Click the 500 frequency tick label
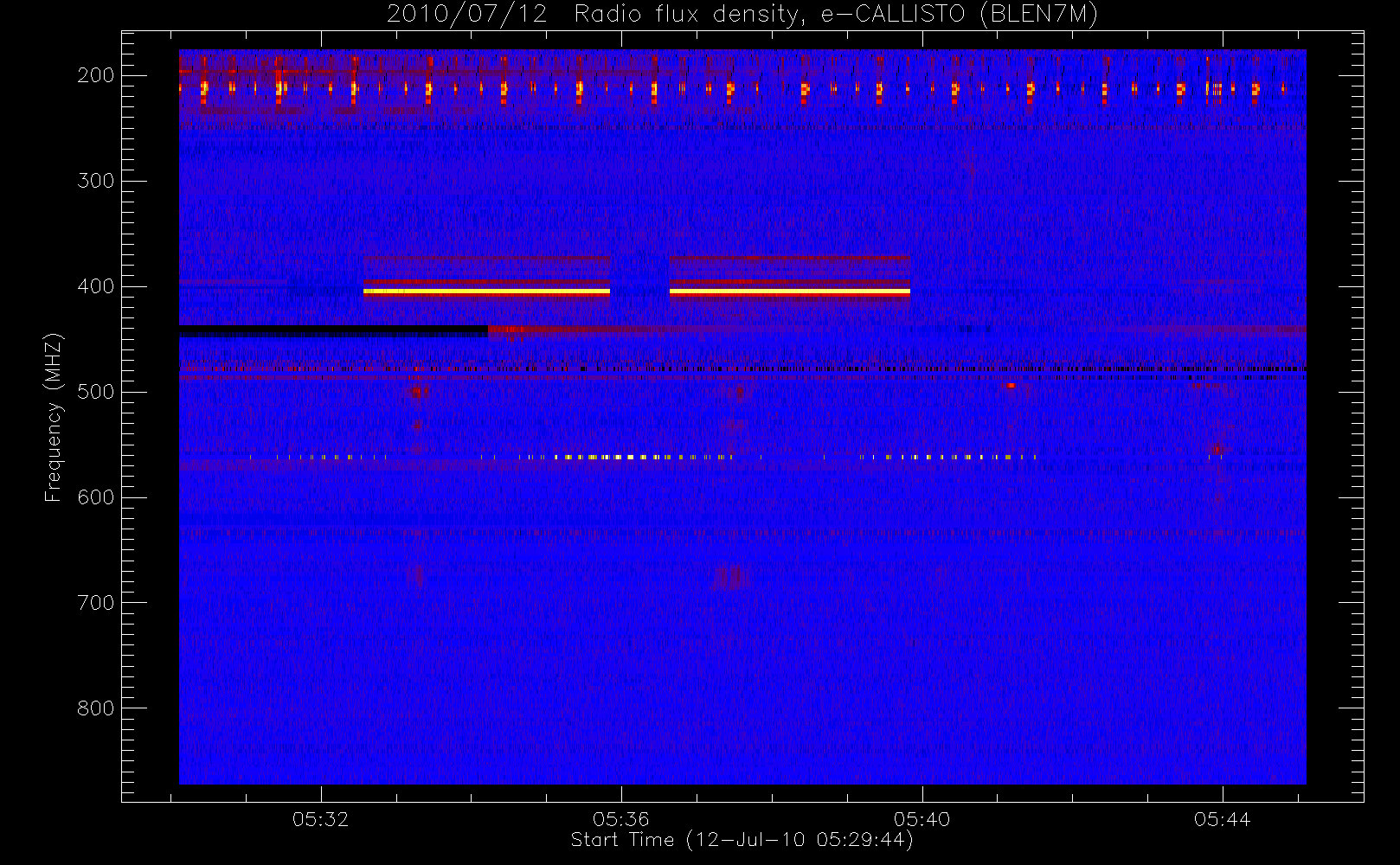This screenshot has width=1400, height=865. 95,392
